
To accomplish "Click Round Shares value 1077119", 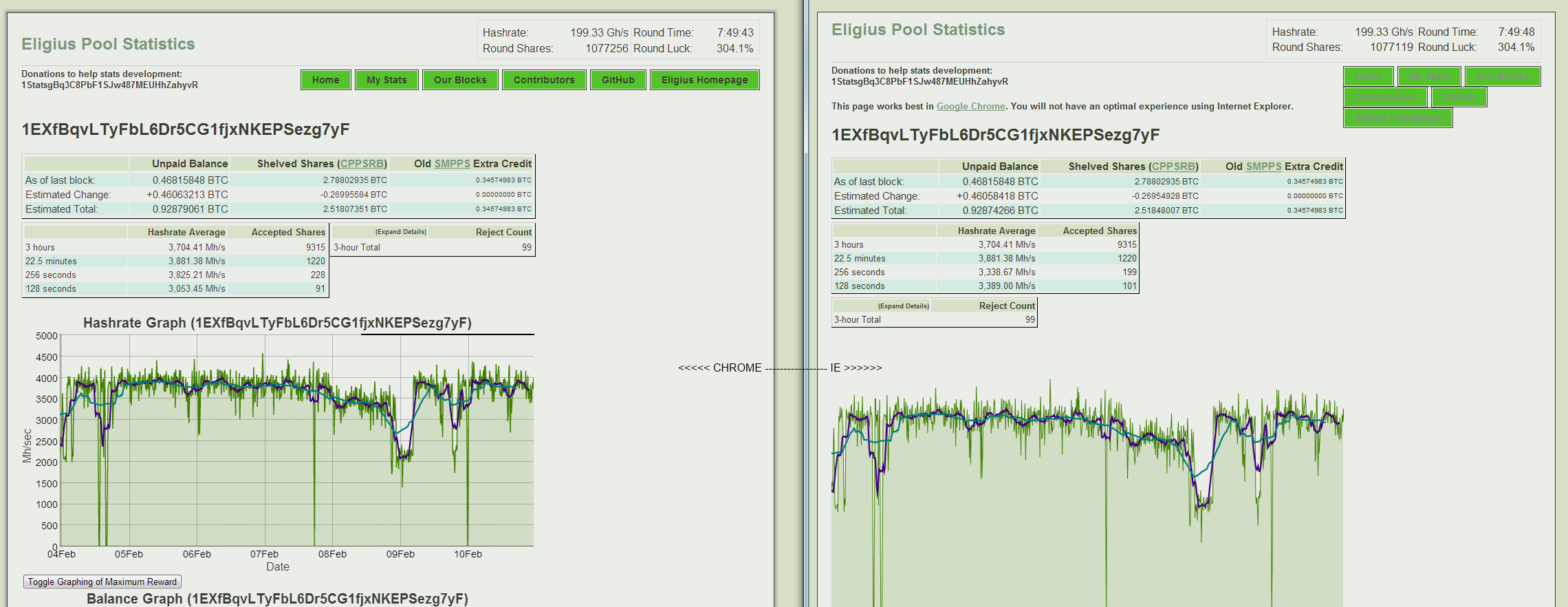I will coord(1391,47).
